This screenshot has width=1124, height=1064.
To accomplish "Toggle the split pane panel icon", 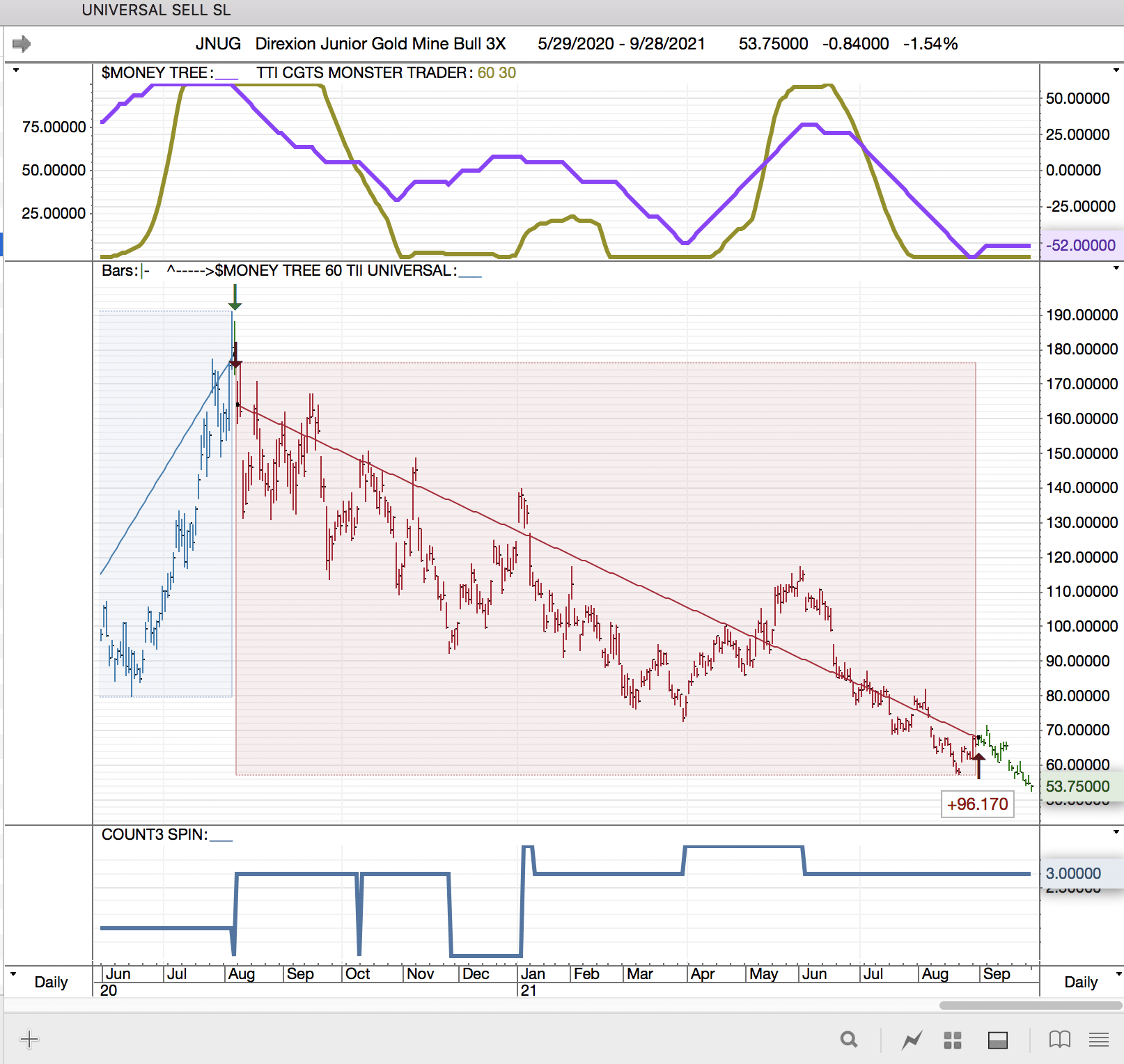I will [998, 1040].
